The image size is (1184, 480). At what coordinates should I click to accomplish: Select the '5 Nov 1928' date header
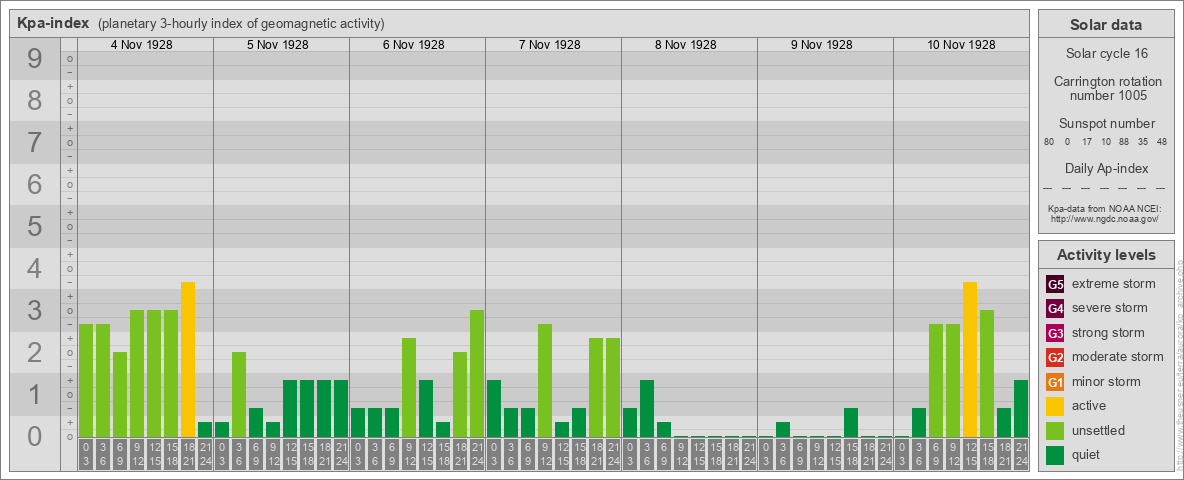(x=277, y=45)
